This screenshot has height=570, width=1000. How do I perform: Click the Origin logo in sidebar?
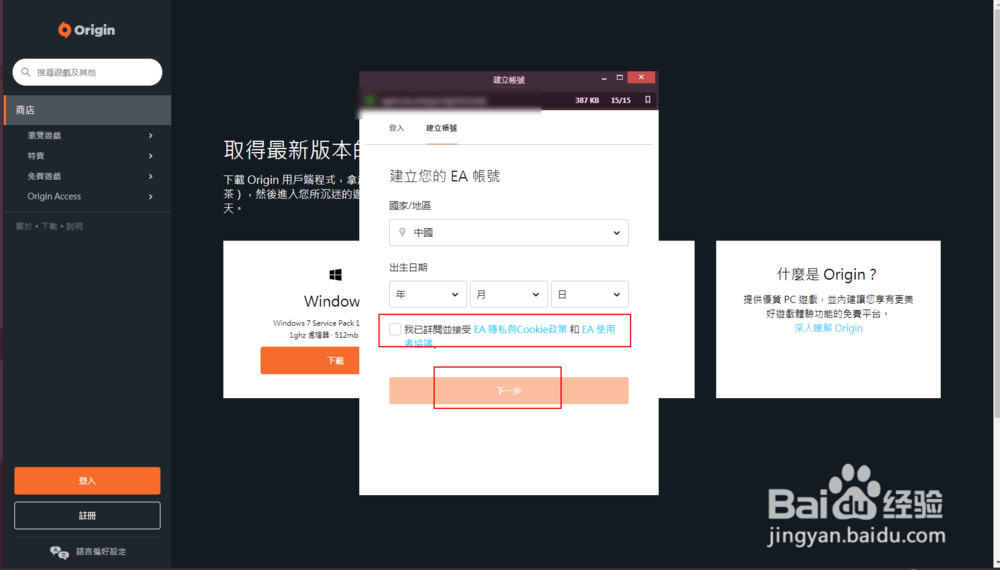(87, 30)
